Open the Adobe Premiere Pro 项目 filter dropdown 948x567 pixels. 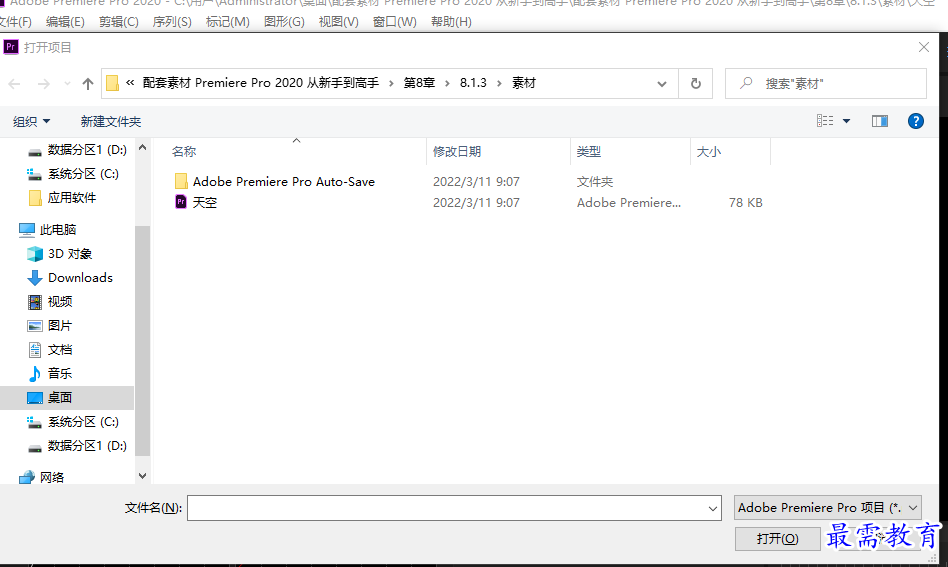[828, 508]
